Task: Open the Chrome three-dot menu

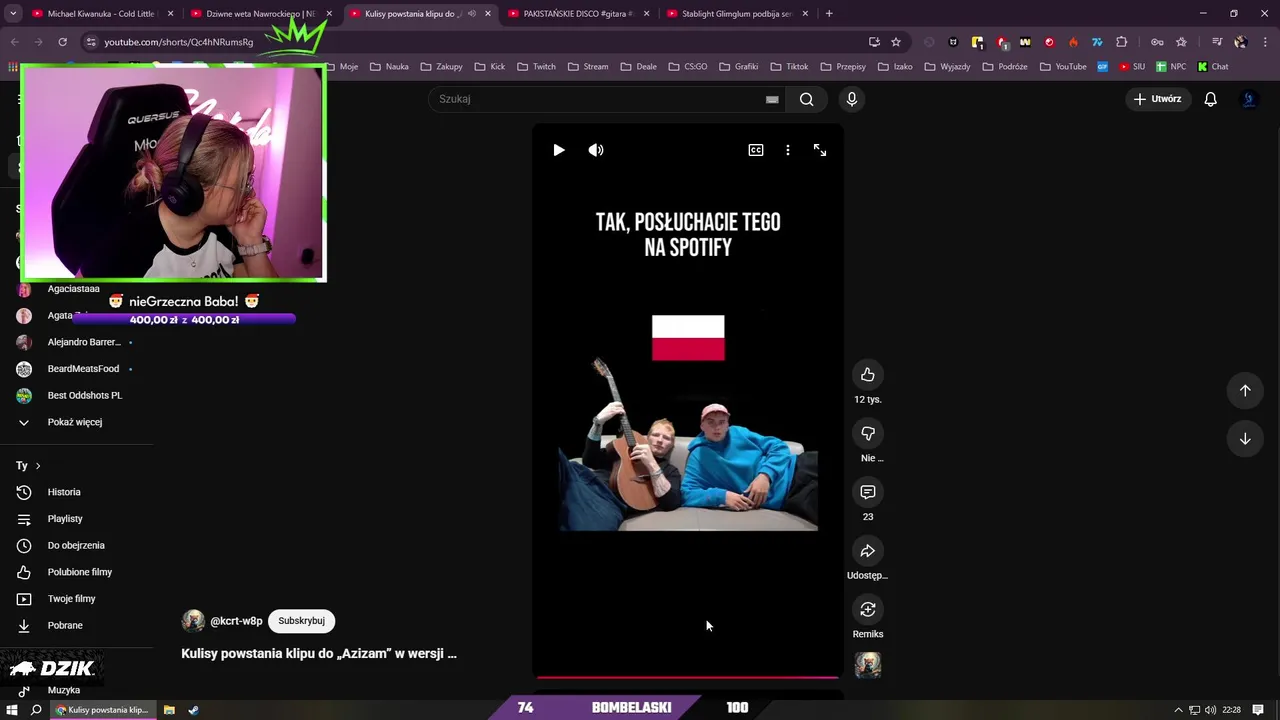Action: 1264,42
